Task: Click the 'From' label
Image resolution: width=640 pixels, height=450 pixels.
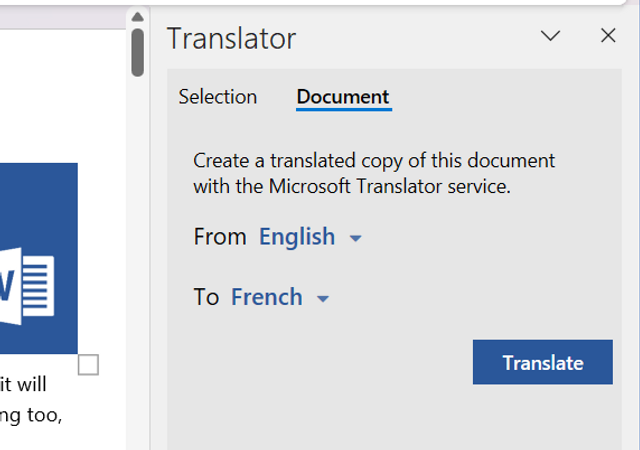Action: [220, 236]
